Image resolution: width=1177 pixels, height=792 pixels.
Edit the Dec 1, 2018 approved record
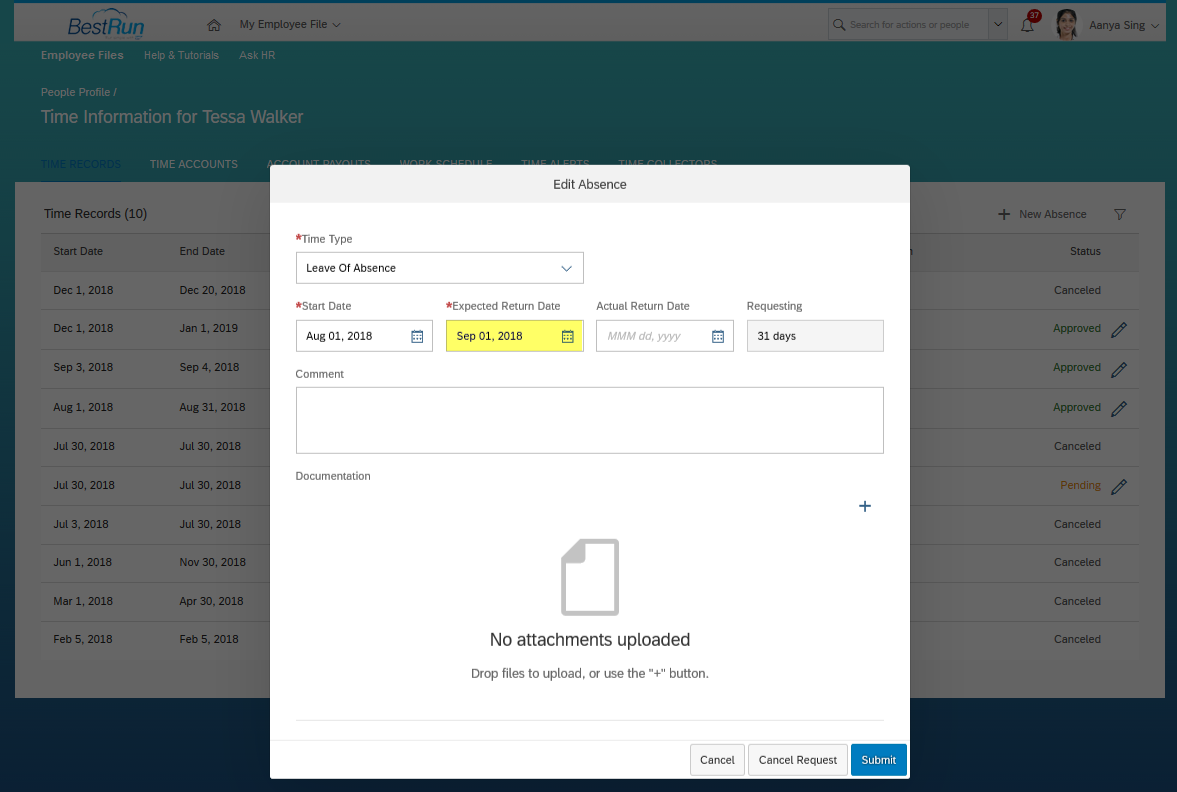coord(1118,330)
